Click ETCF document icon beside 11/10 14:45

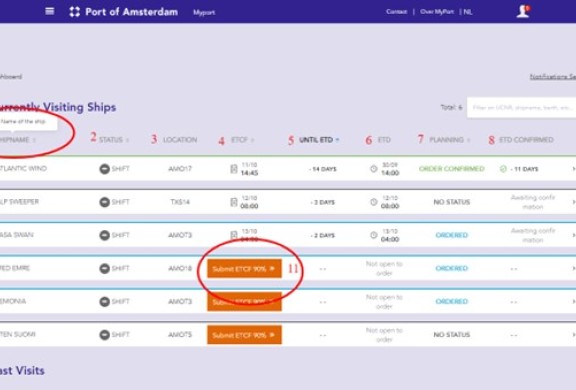coord(234,169)
